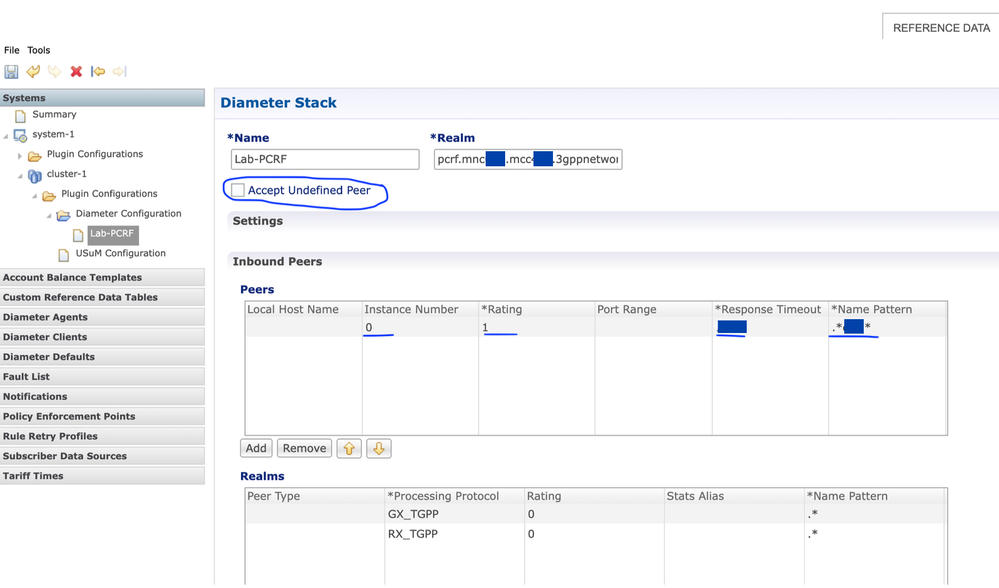Click Rating value 0 in GX_TGPP row
999x588 pixels.
coord(531,514)
